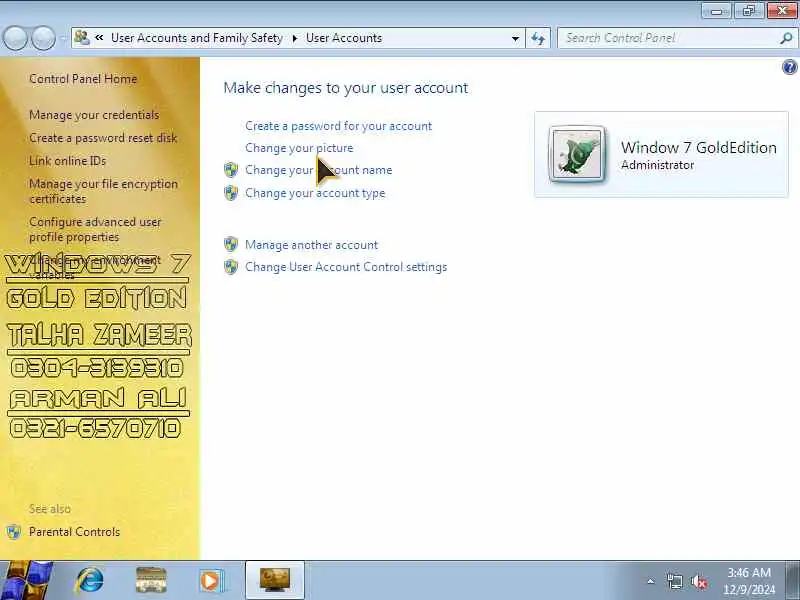Viewport: 800px width, 600px height.
Task: Open Configure advanced user profile properties
Action: click(95, 230)
